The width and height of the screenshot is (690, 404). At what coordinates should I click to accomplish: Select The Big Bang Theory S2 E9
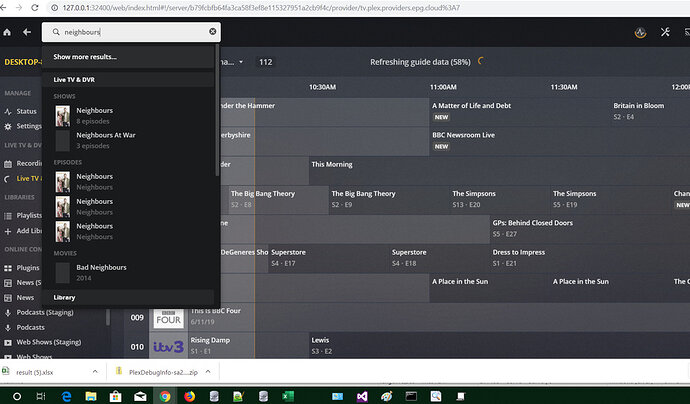[x=389, y=200]
